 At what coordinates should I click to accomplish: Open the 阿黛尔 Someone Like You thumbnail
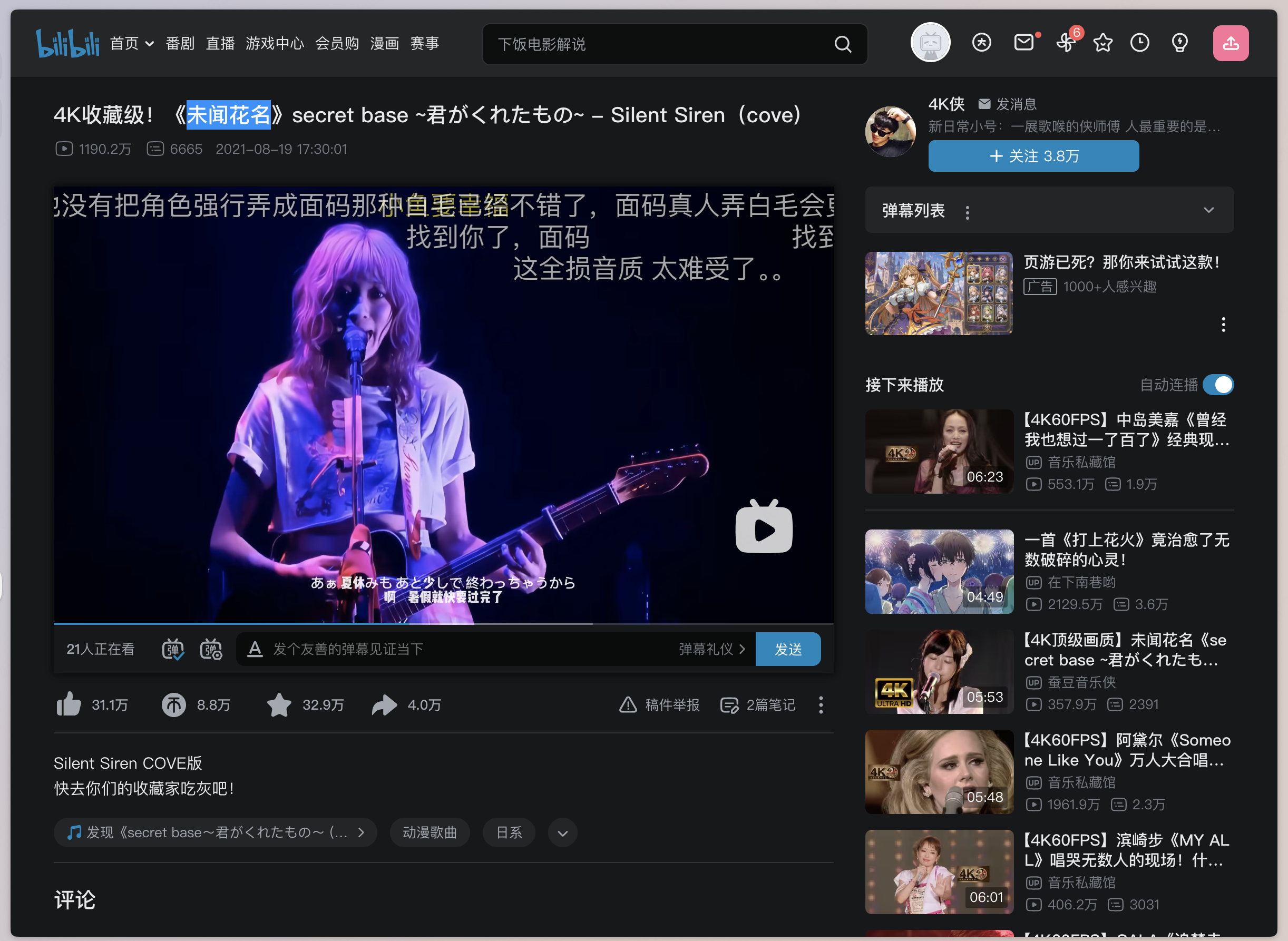click(x=939, y=772)
